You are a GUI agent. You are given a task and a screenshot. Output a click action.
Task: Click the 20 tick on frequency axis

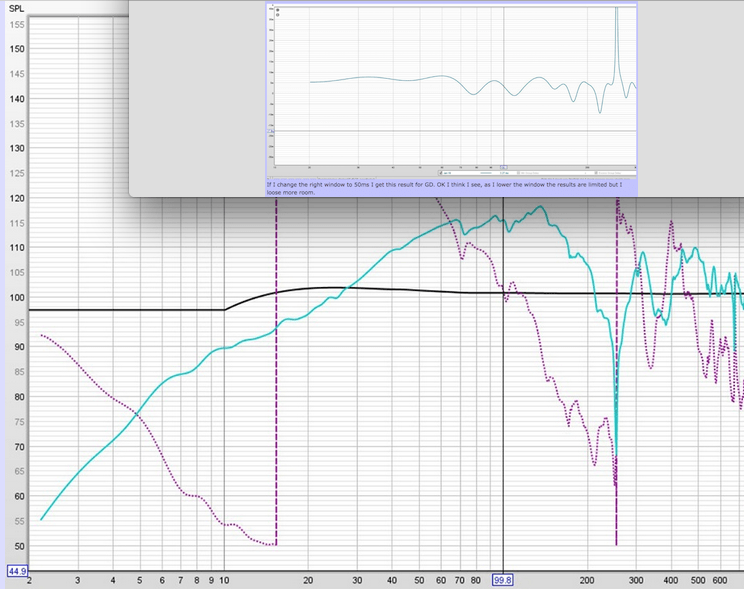tap(308, 580)
